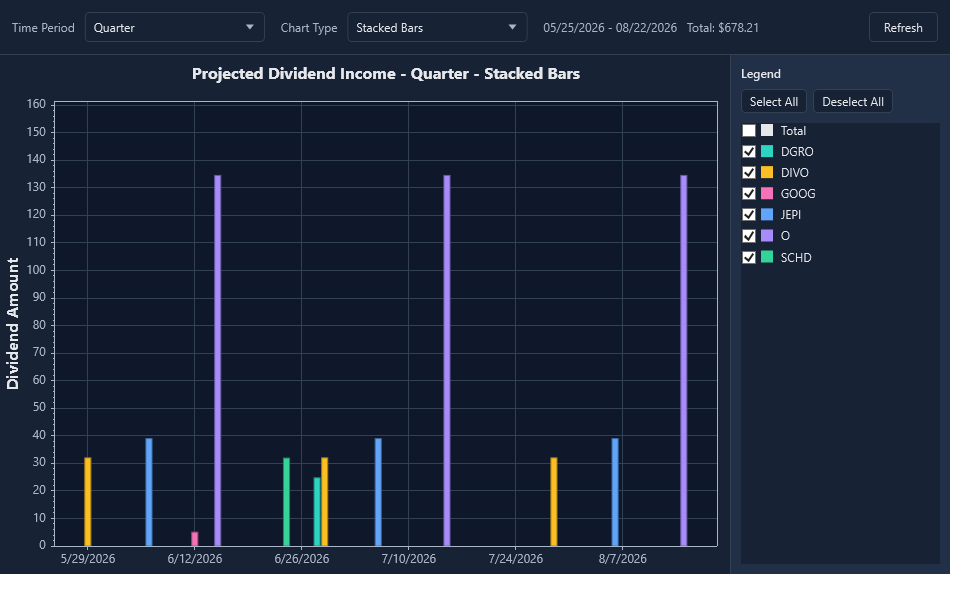Click the 7/24/2026 axis label
Viewport: 966px width, 613px height.
pos(516,559)
